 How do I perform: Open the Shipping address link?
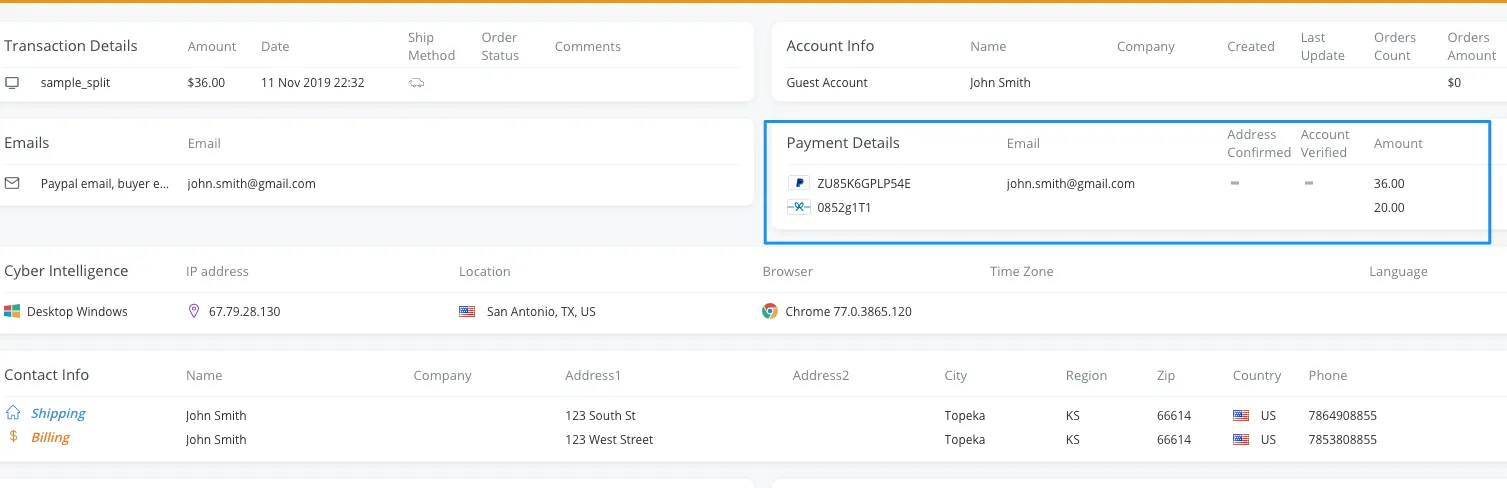pyautogui.click(x=58, y=413)
